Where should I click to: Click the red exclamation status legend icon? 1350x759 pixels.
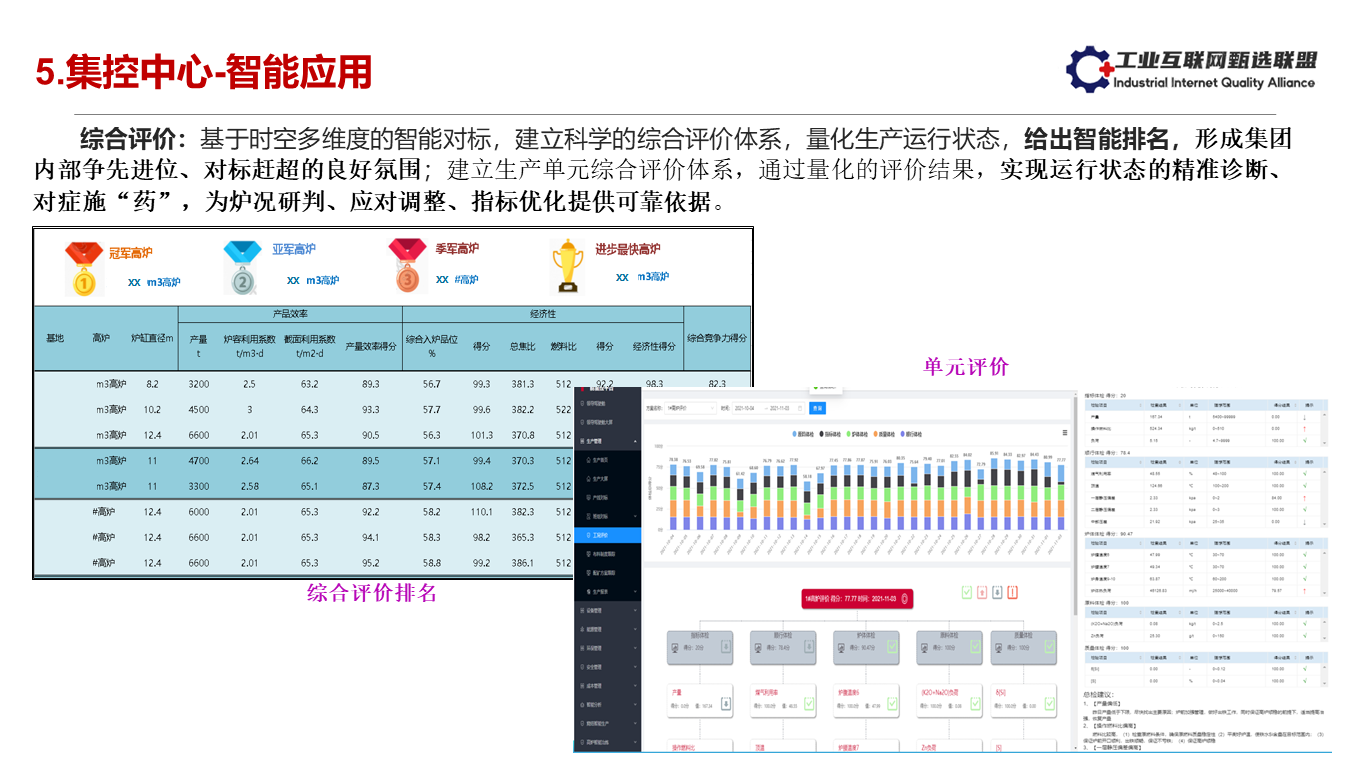[x=1013, y=593]
